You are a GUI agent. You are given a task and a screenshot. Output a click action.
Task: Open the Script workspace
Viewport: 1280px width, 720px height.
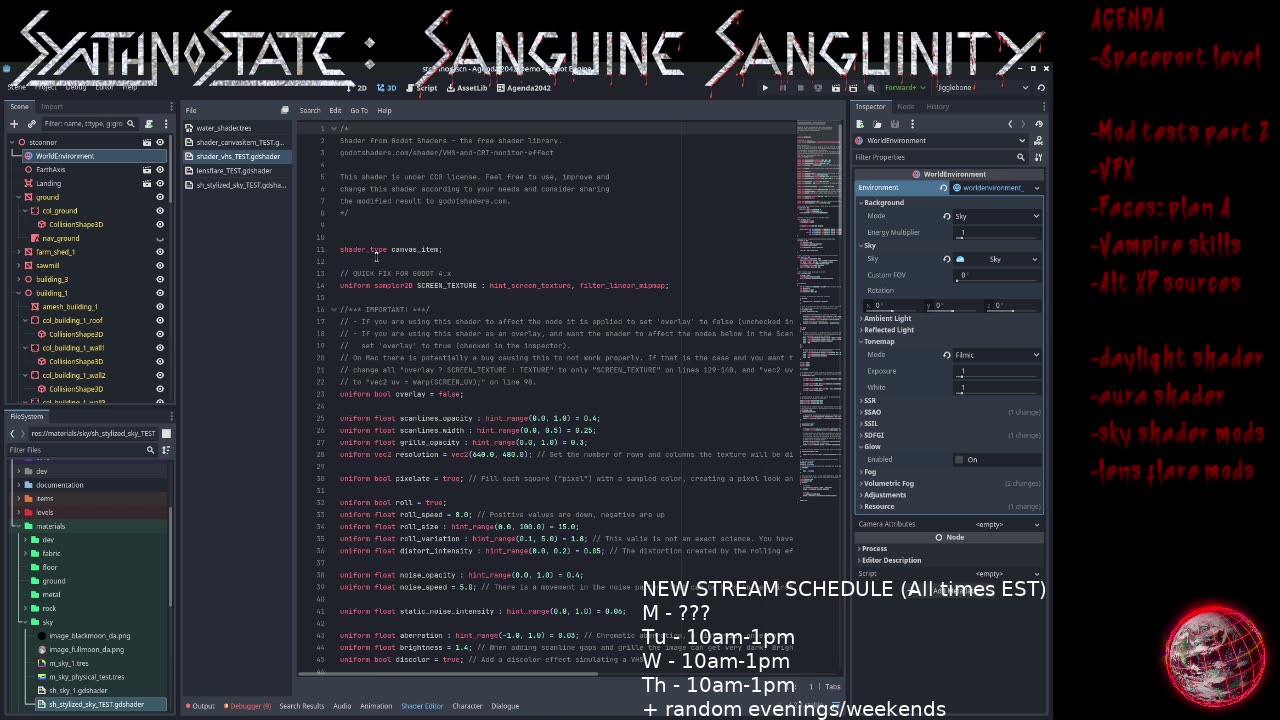(x=423, y=88)
